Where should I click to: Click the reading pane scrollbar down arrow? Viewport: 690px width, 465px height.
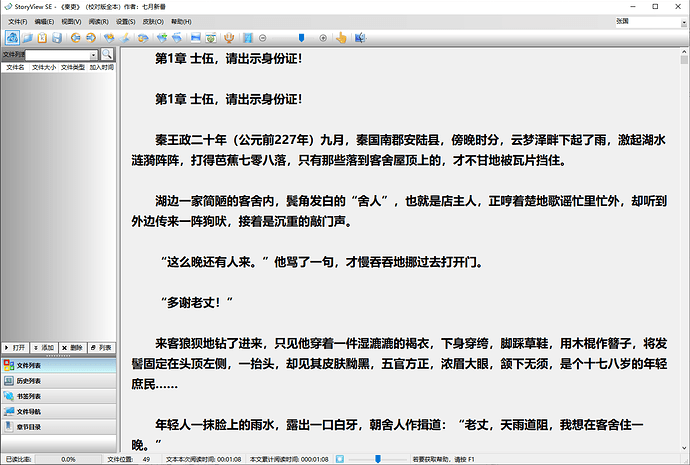point(683,448)
